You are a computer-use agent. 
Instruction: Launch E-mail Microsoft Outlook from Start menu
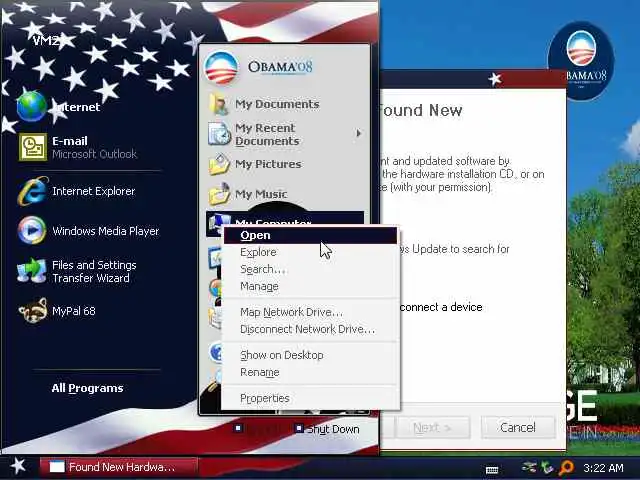tap(78, 147)
